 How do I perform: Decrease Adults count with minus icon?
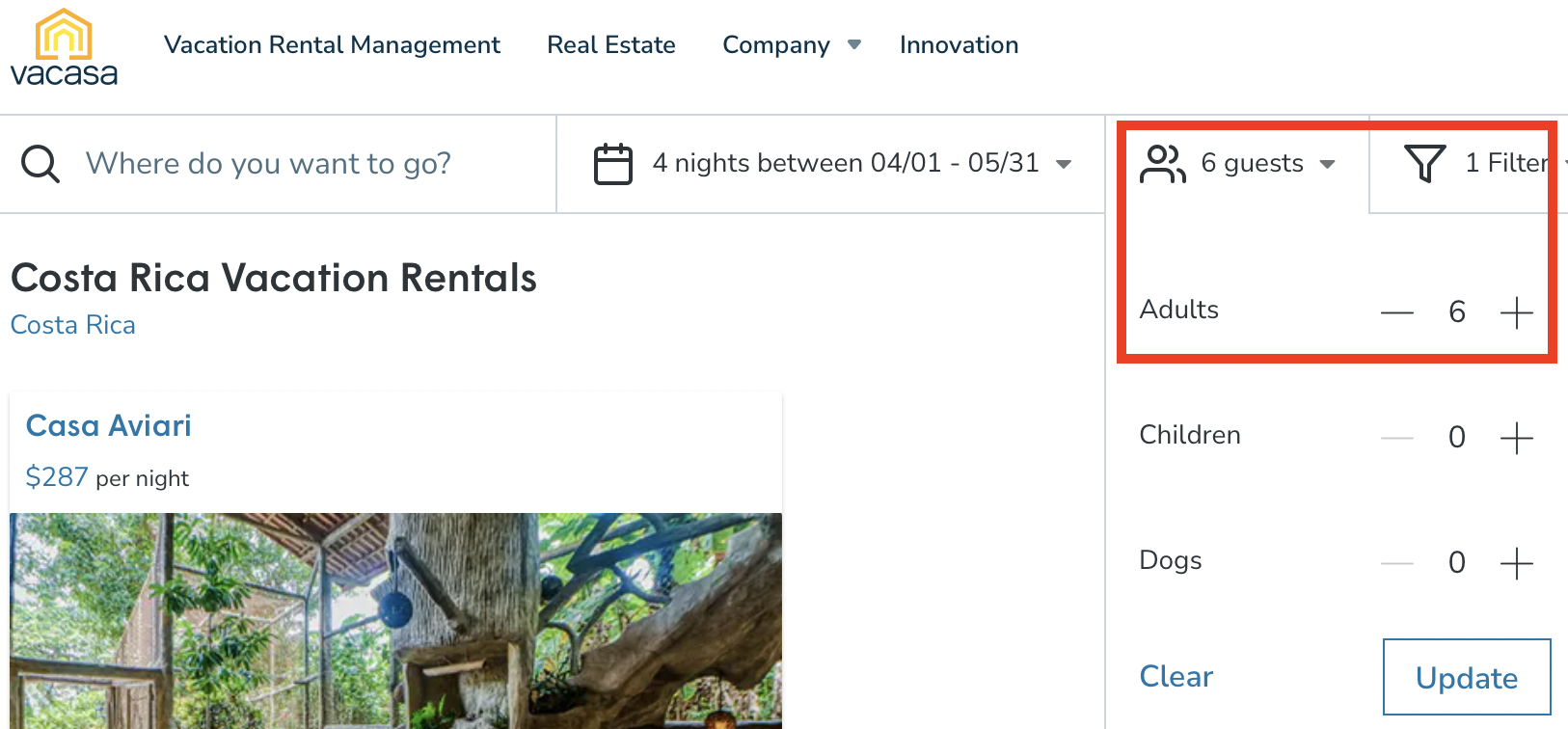click(1396, 311)
